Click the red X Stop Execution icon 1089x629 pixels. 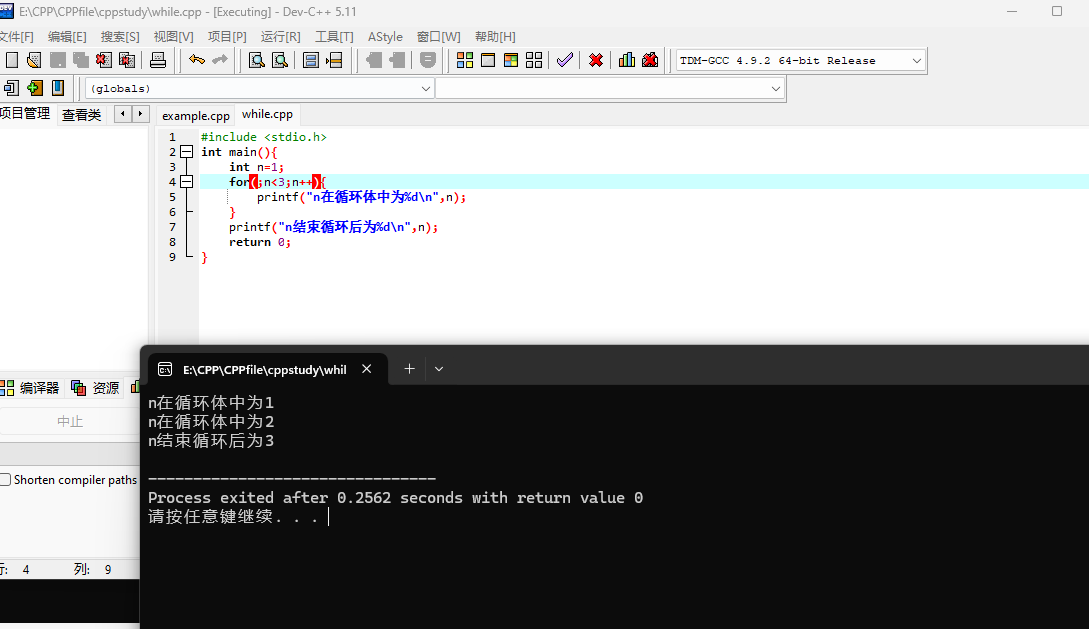click(596, 60)
